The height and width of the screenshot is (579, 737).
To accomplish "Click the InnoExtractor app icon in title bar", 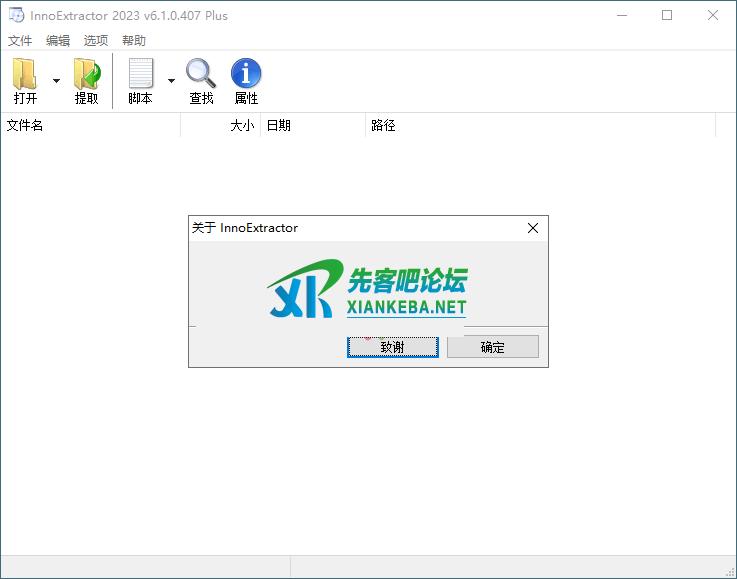I will 16,15.
